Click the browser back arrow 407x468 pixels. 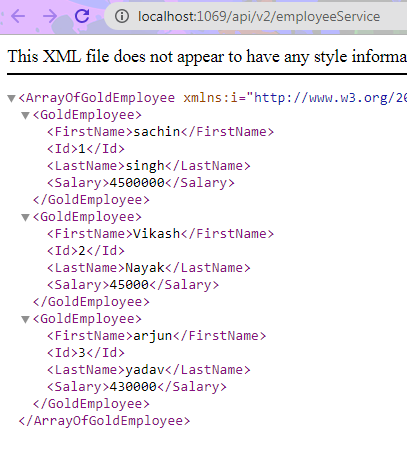pyautogui.click(x=18, y=16)
